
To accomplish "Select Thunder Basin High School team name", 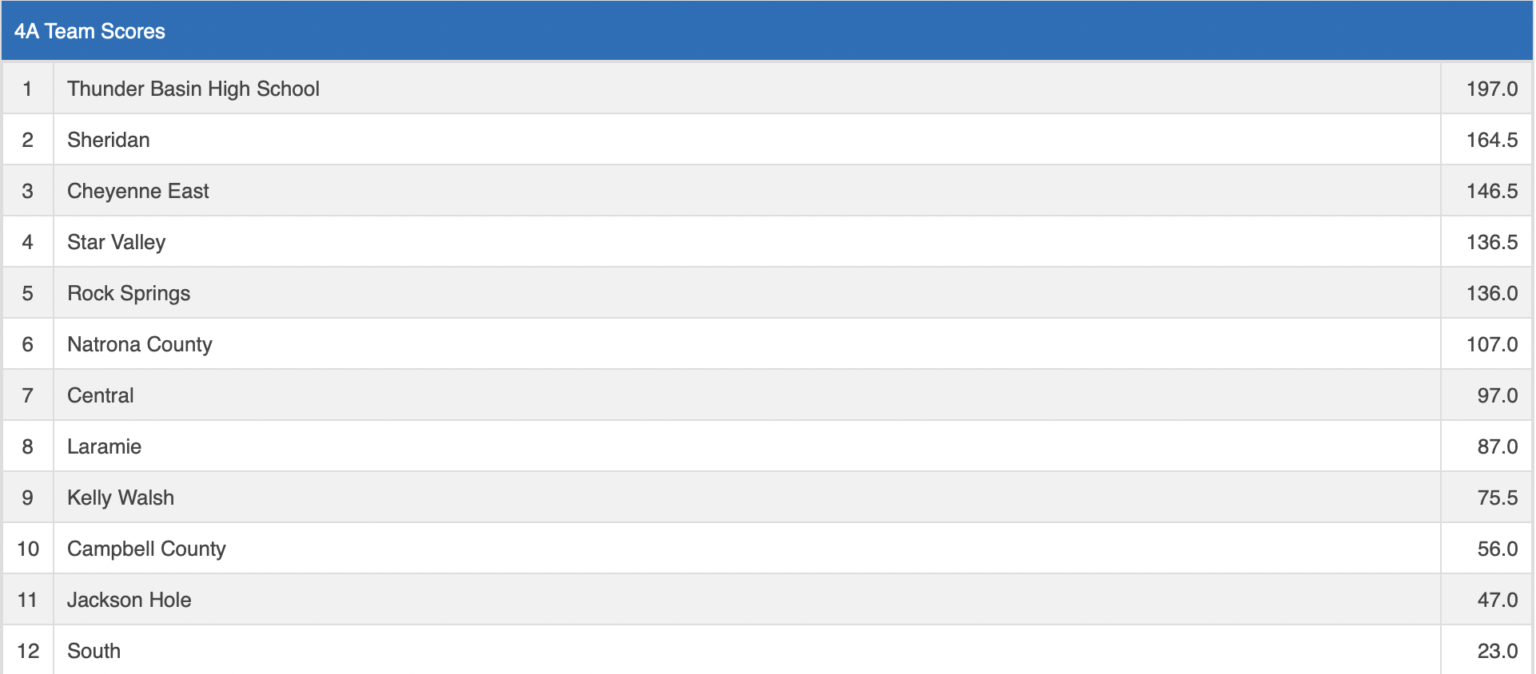I will 193,89.
